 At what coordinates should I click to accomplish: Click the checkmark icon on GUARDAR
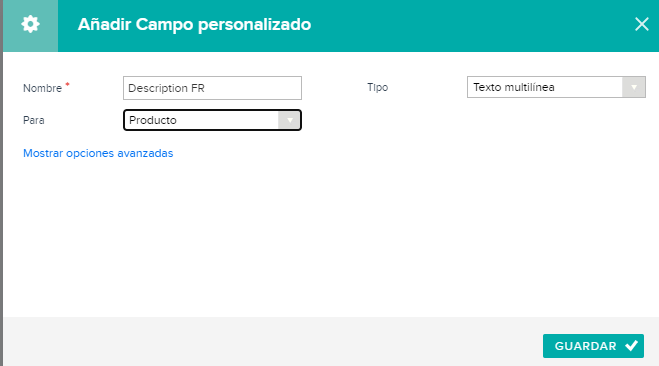(631, 346)
